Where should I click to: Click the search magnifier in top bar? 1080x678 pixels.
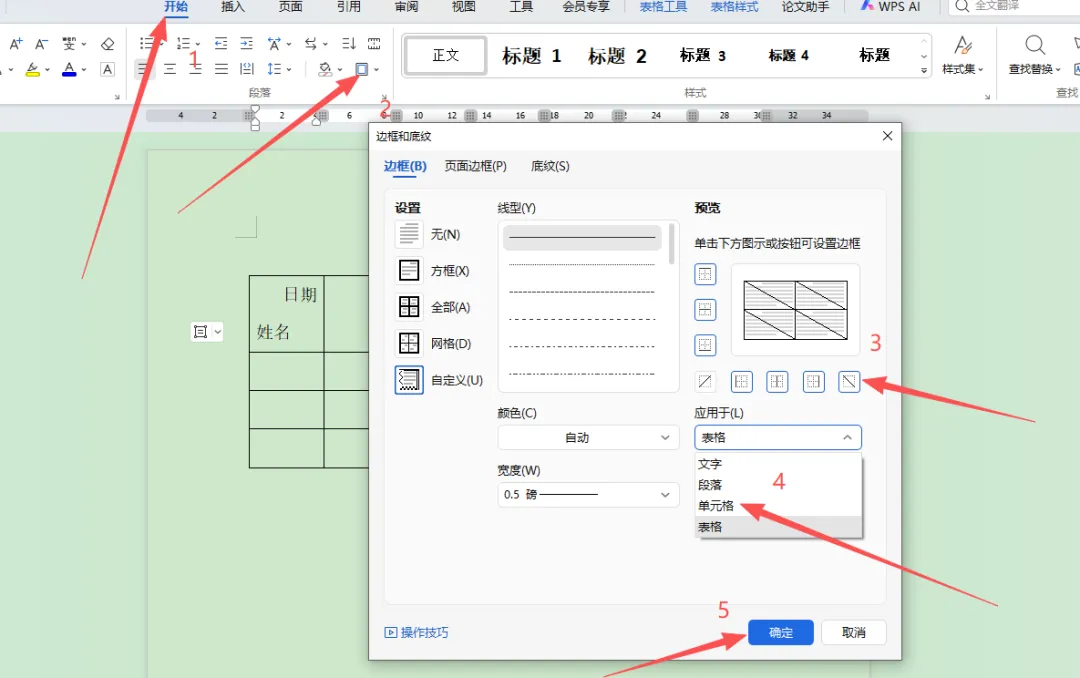[x=962, y=6]
